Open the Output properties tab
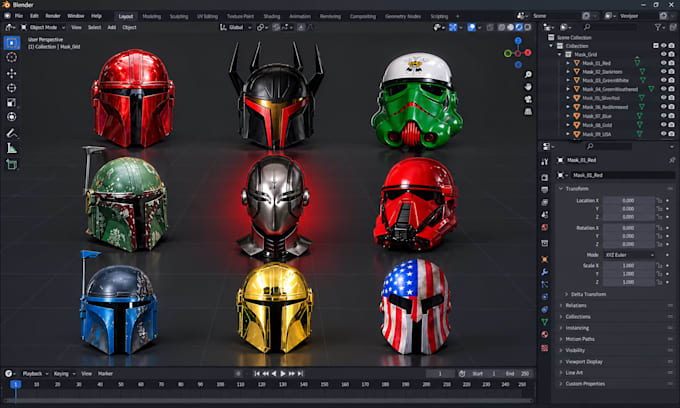 [x=545, y=190]
